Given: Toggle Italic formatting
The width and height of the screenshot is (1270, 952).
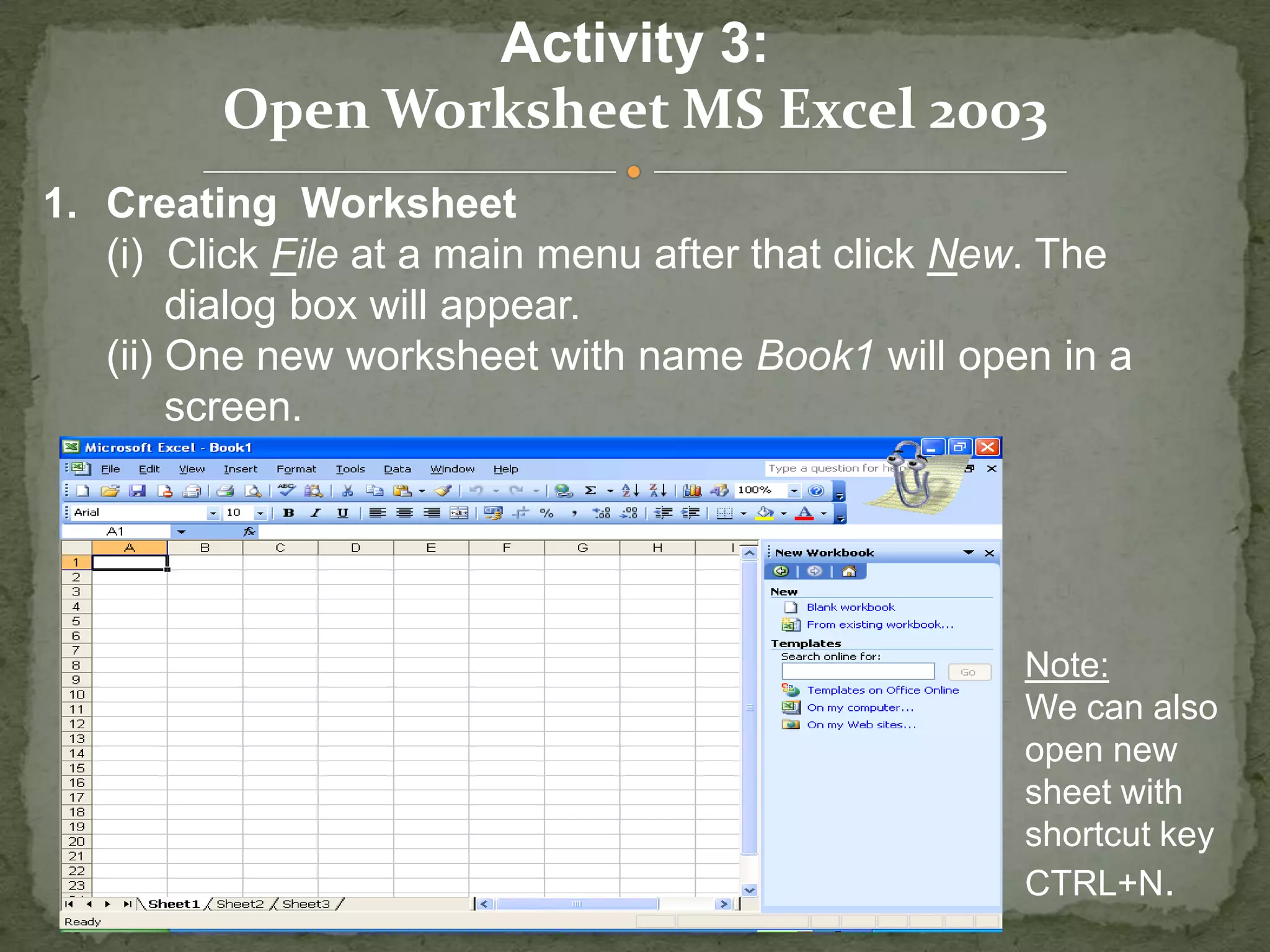Looking at the screenshot, I should point(316,513).
